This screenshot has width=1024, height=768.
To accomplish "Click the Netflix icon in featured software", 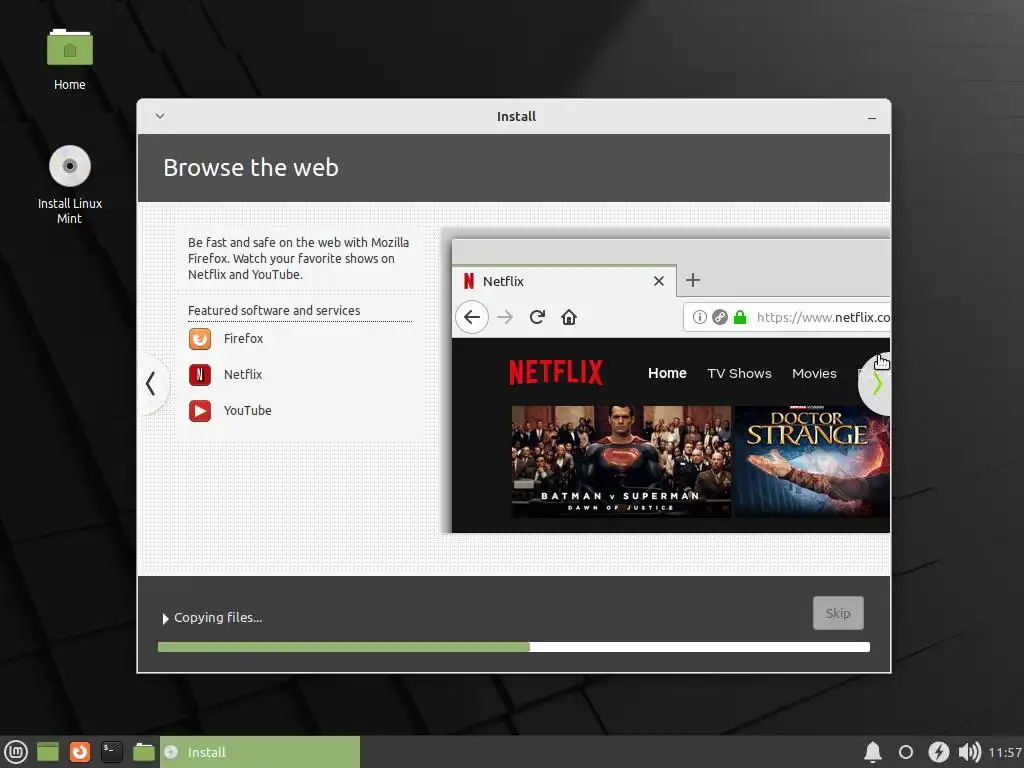I will click(x=200, y=375).
